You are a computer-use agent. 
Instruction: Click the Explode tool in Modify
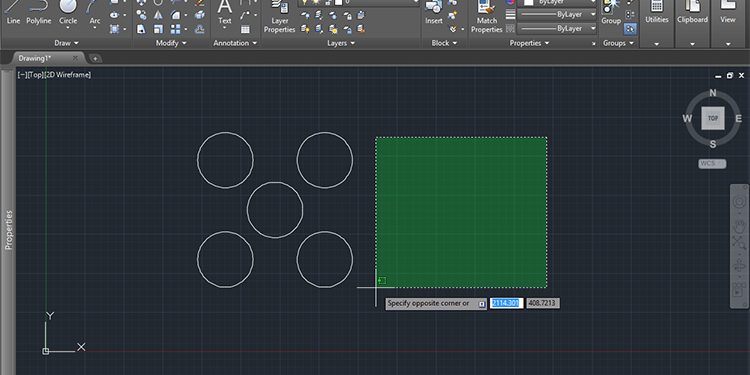[x=200, y=15]
